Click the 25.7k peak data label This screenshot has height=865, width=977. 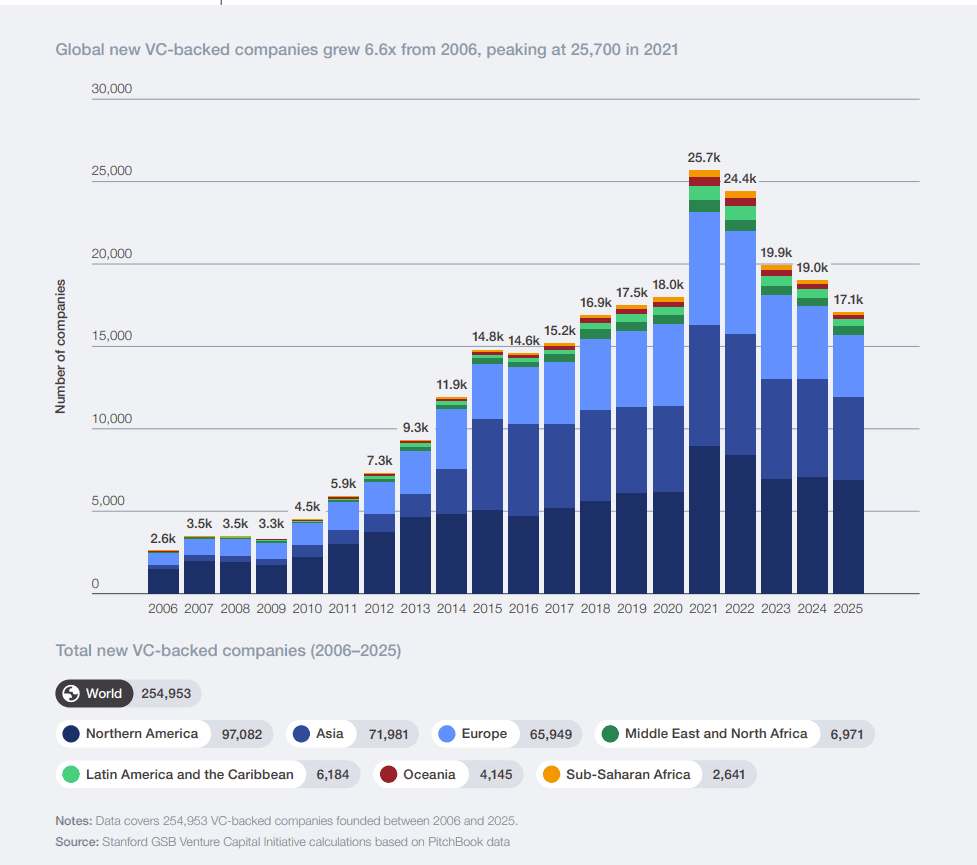coord(704,158)
